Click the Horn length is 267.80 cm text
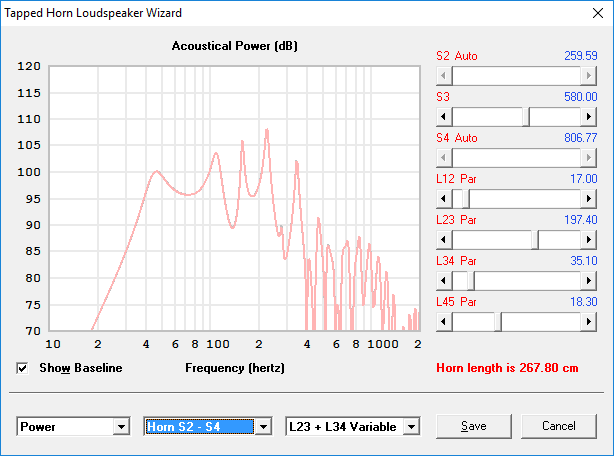 (x=507, y=368)
